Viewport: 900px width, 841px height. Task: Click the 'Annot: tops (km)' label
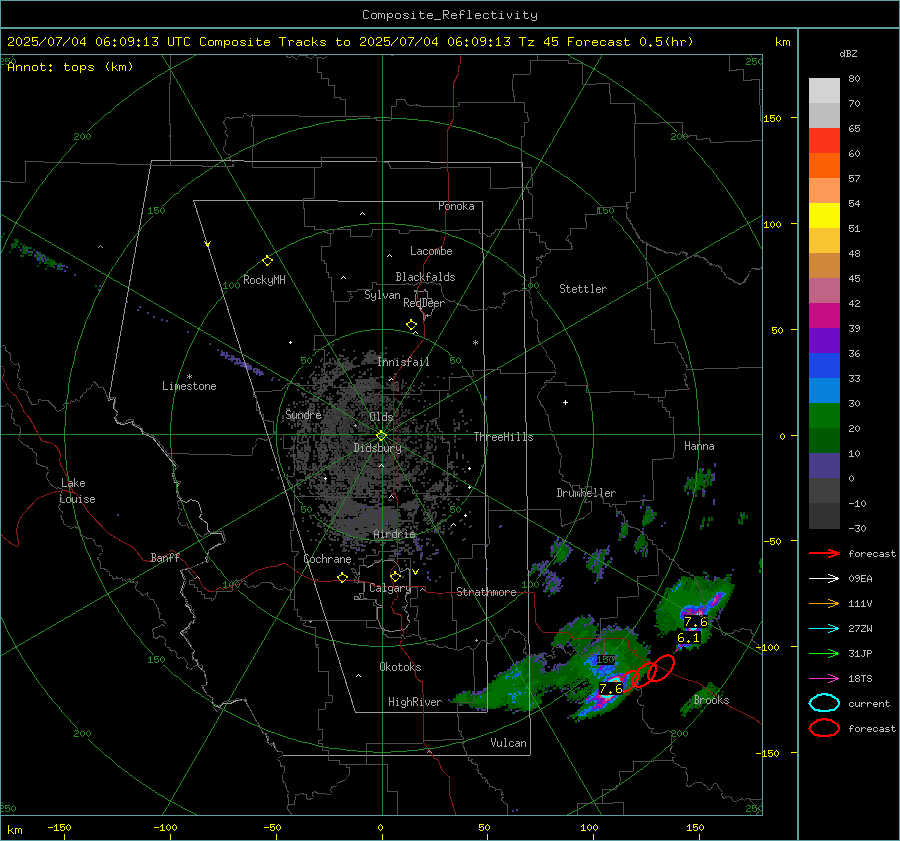pyautogui.click(x=70, y=67)
